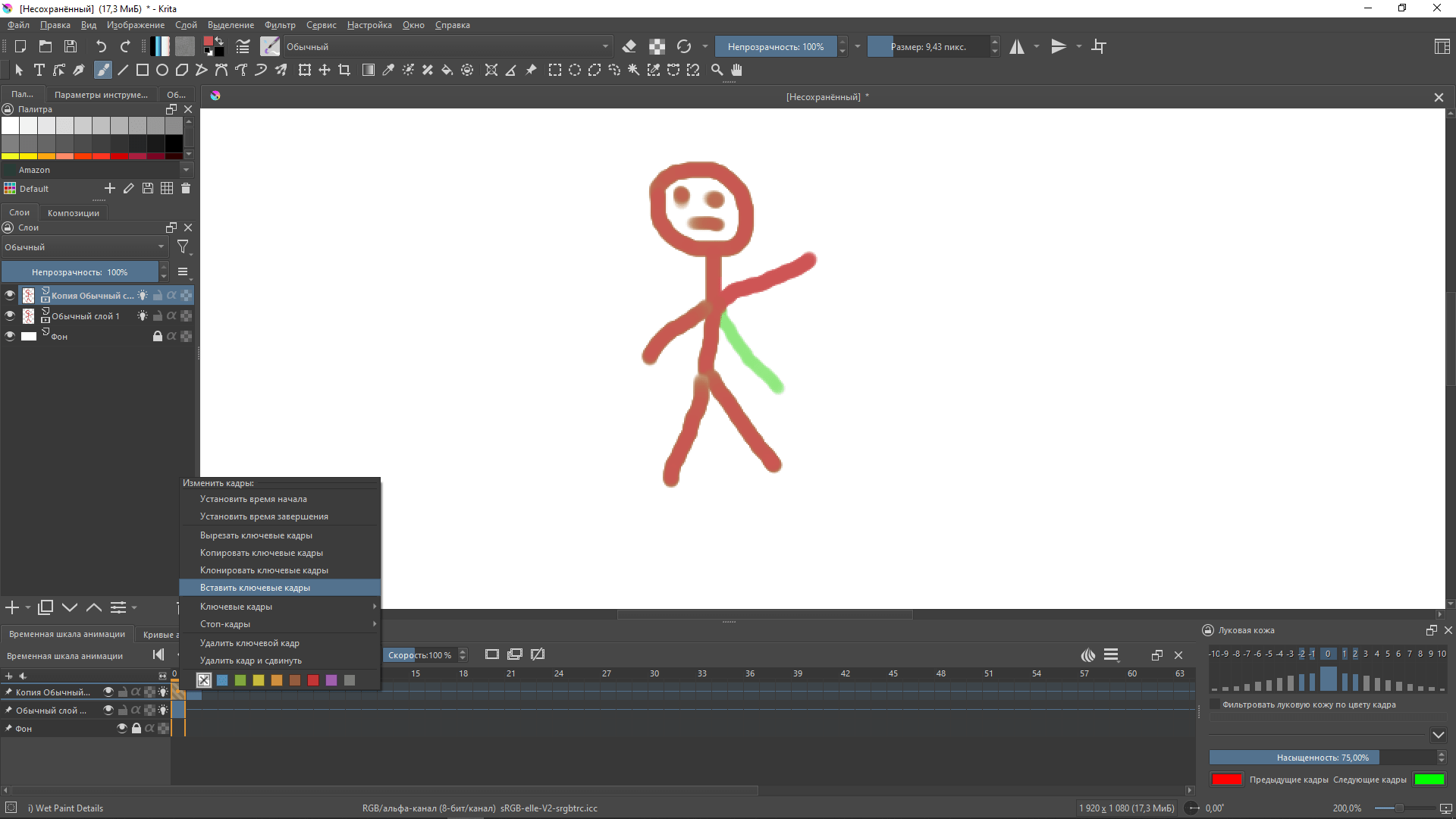Click the zoom tool in toolbar
This screenshot has width=1456, height=819.
(719, 70)
